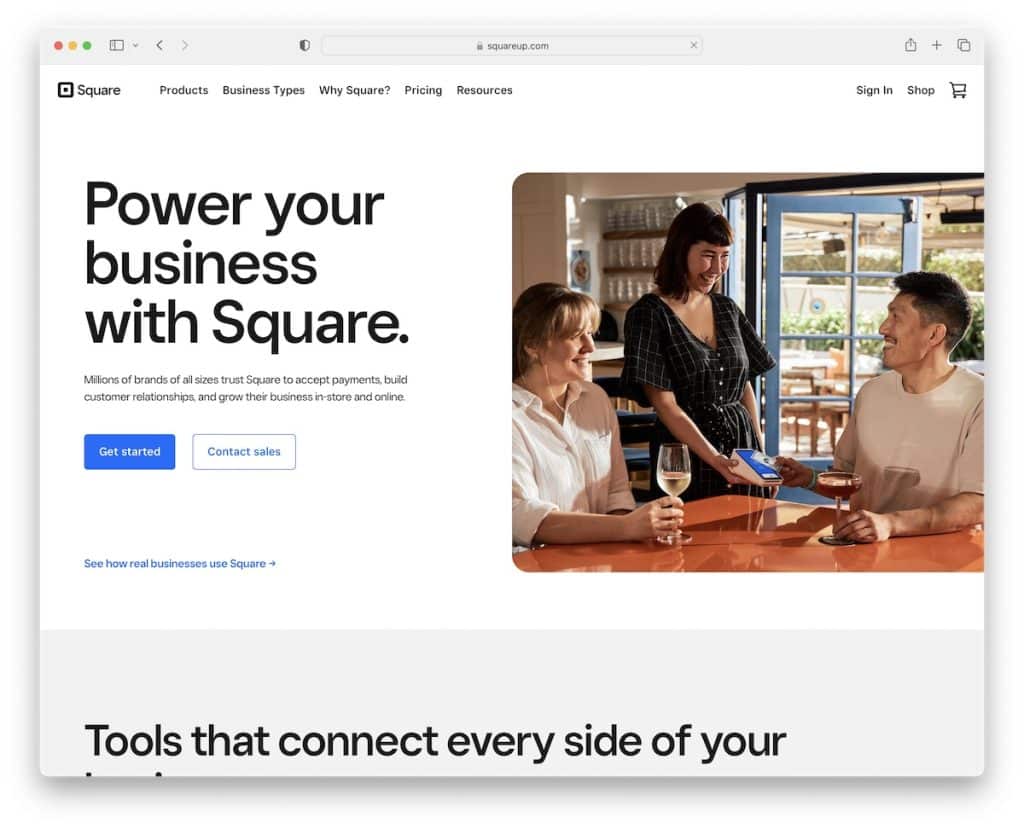Open a new tab with plus icon

click(936, 45)
